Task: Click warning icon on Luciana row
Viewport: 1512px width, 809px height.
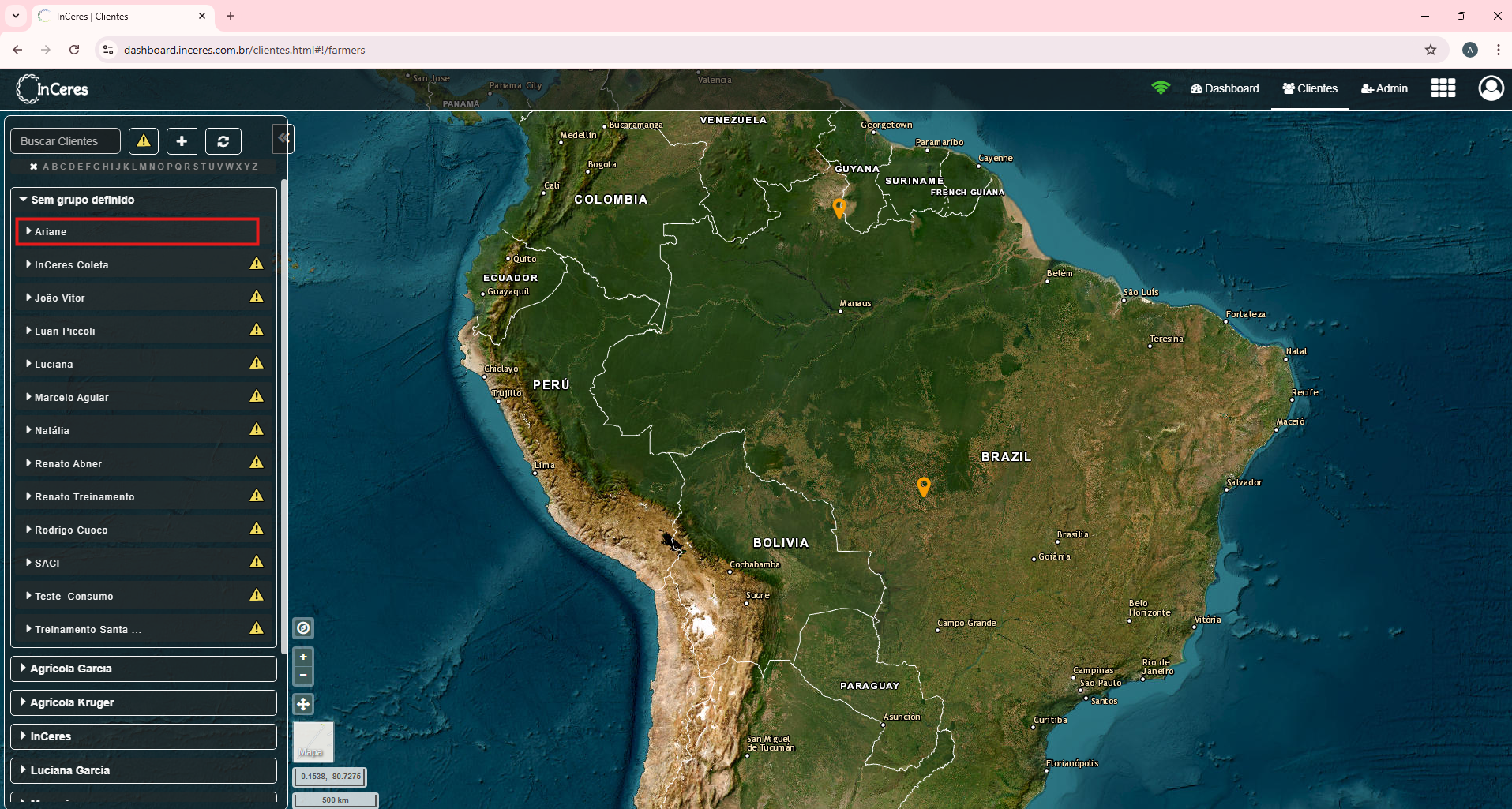Action: [x=257, y=363]
